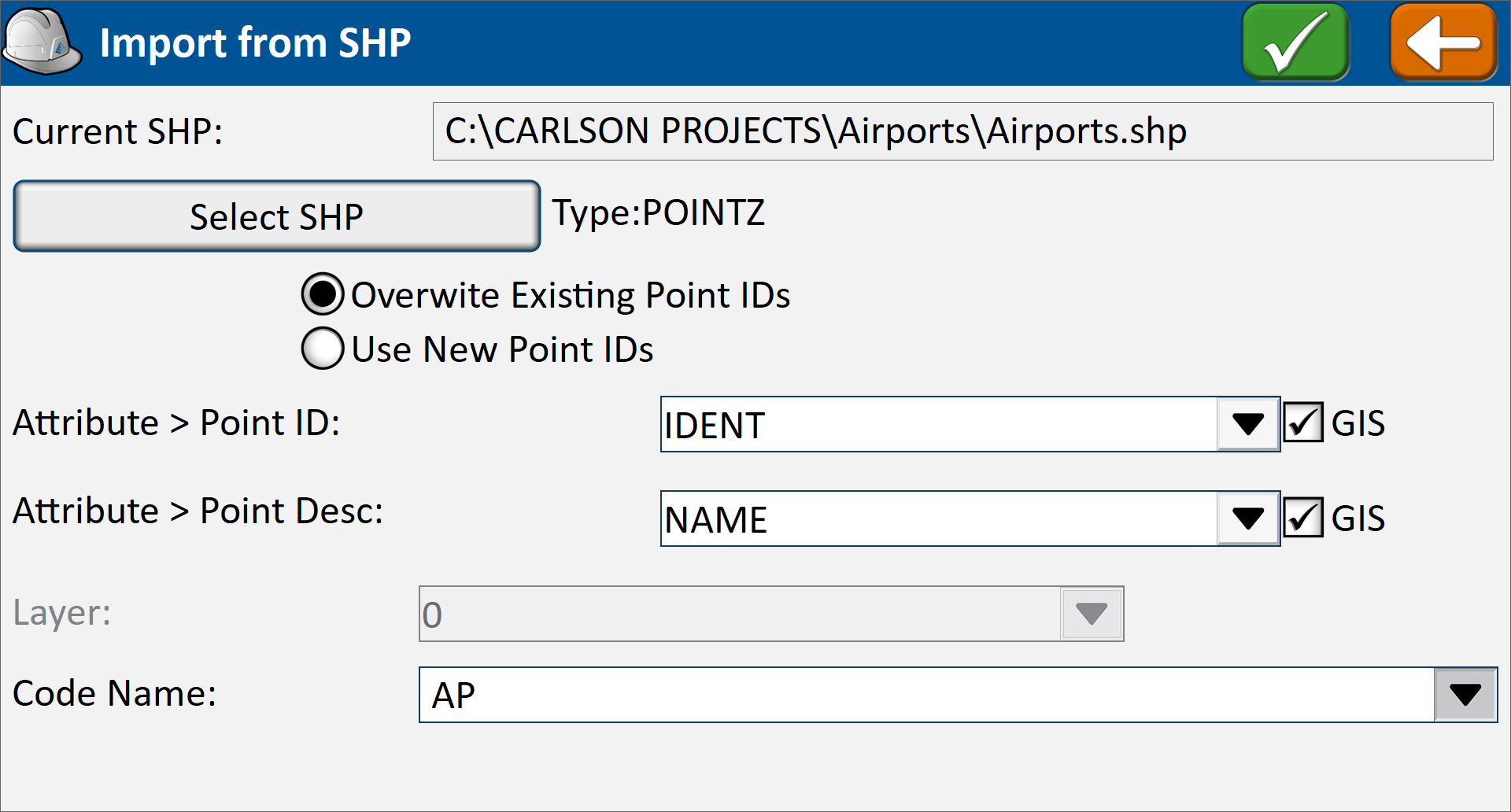Open the Code Name AP dropdown arrow

(1465, 695)
